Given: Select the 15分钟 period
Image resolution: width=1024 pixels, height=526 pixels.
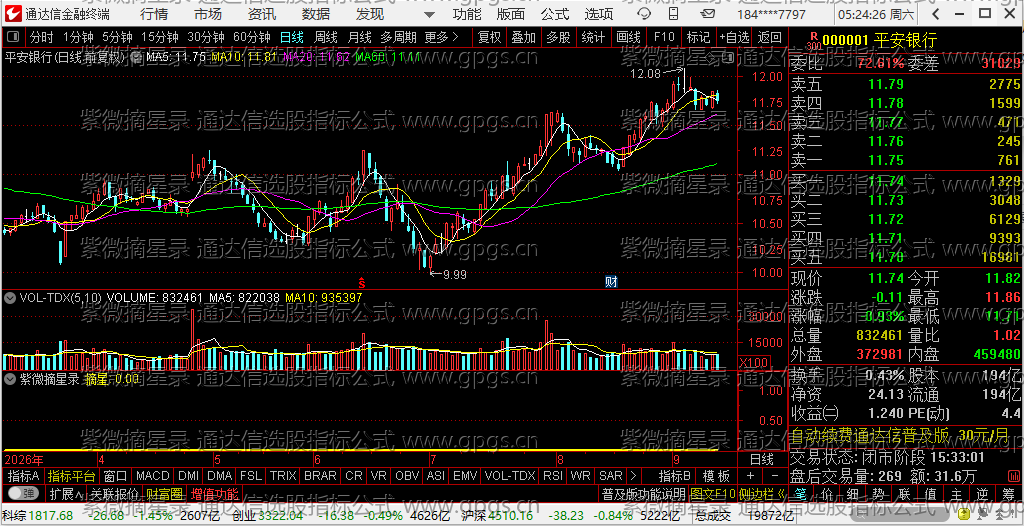Looking at the screenshot, I should pyautogui.click(x=160, y=37).
